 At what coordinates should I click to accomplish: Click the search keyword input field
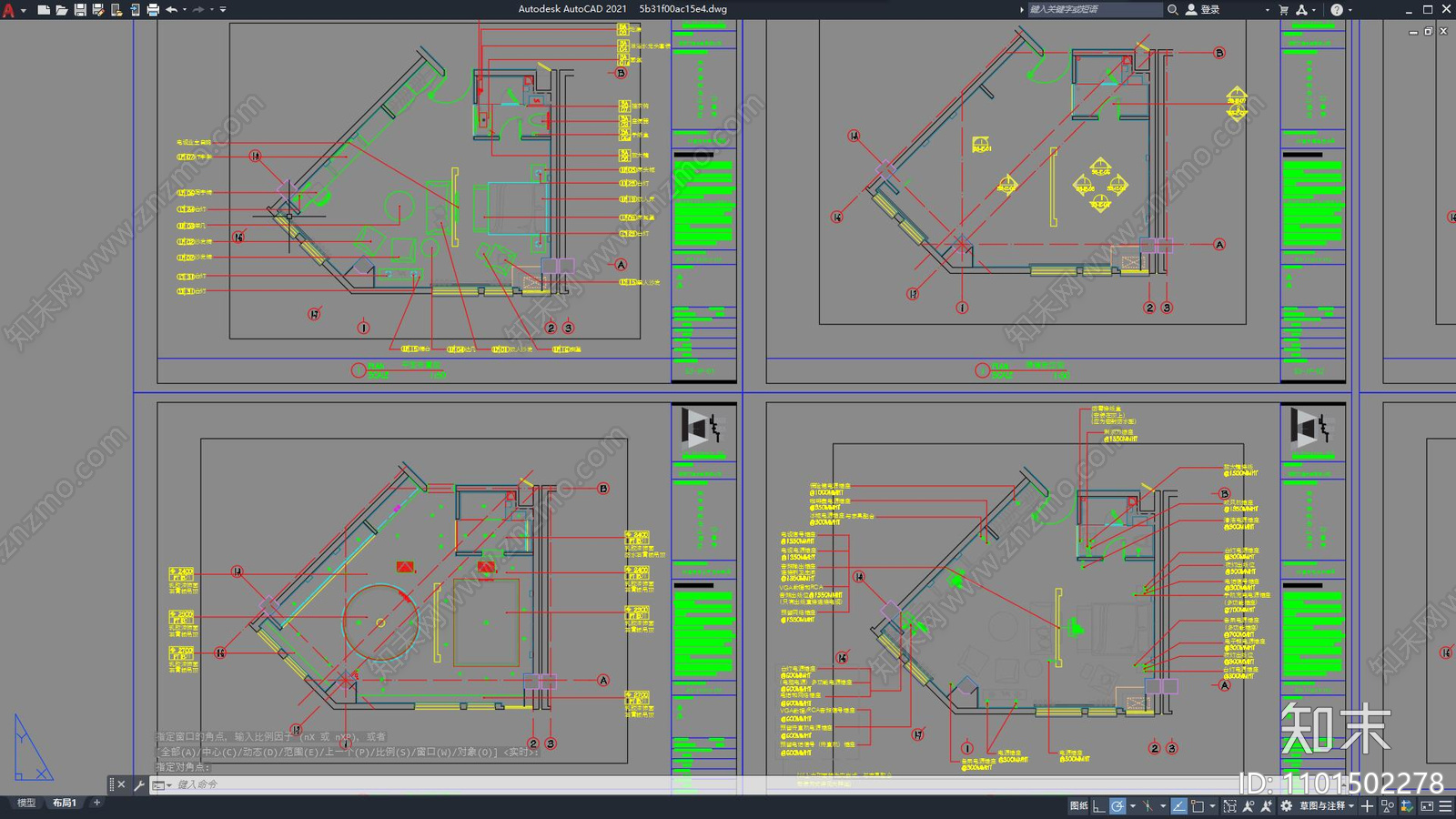pyautogui.click(x=1095, y=9)
